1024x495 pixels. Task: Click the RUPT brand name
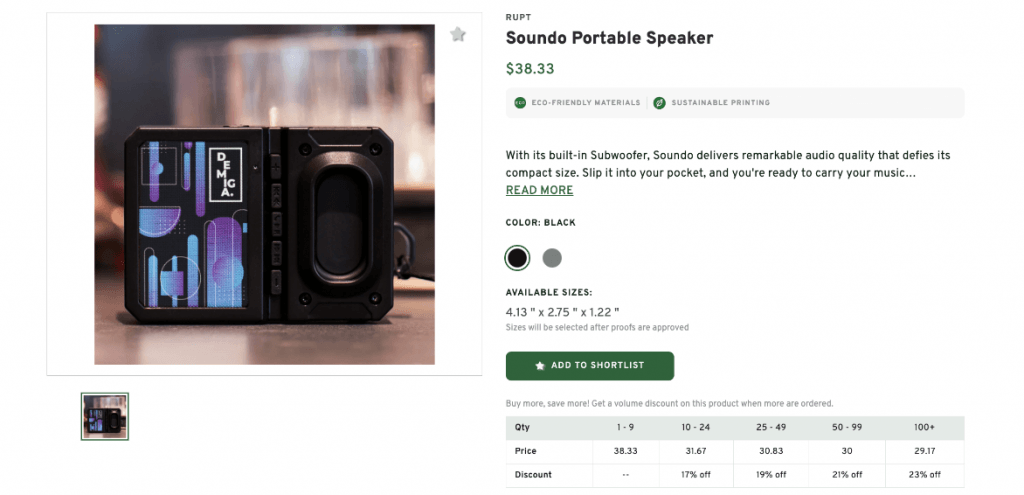pyautogui.click(x=517, y=15)
